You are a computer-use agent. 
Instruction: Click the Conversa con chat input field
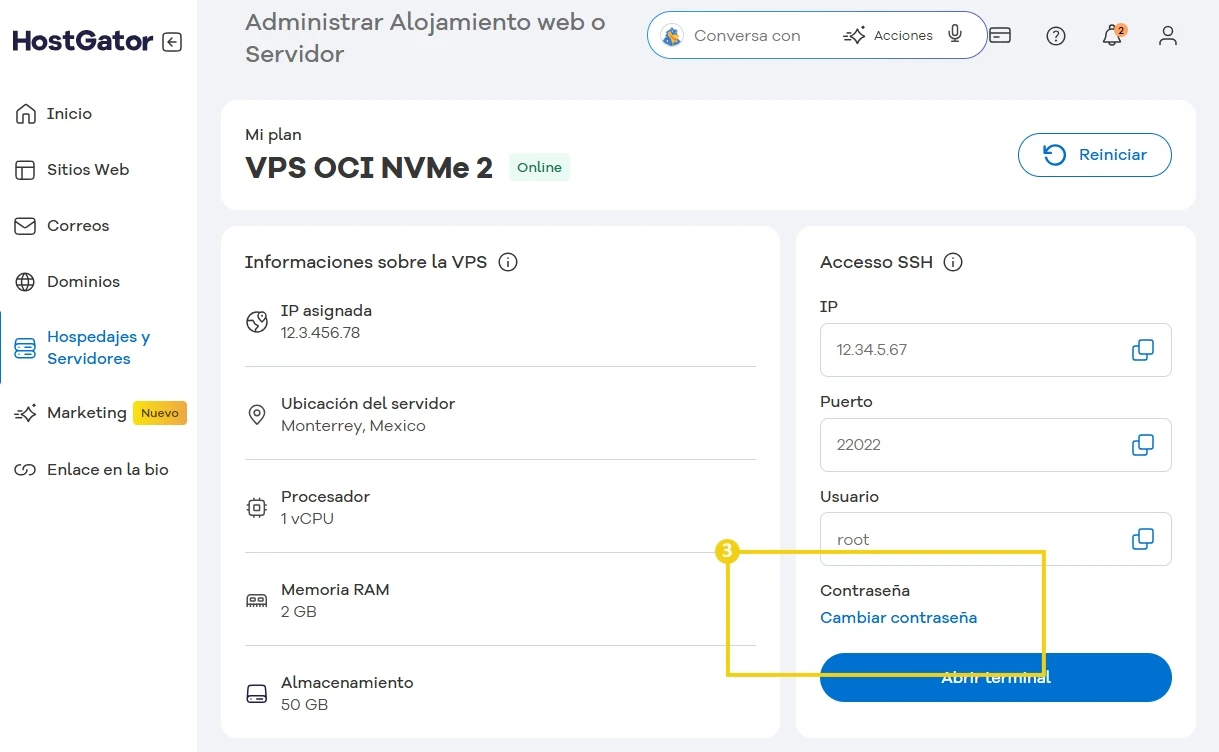760,35
